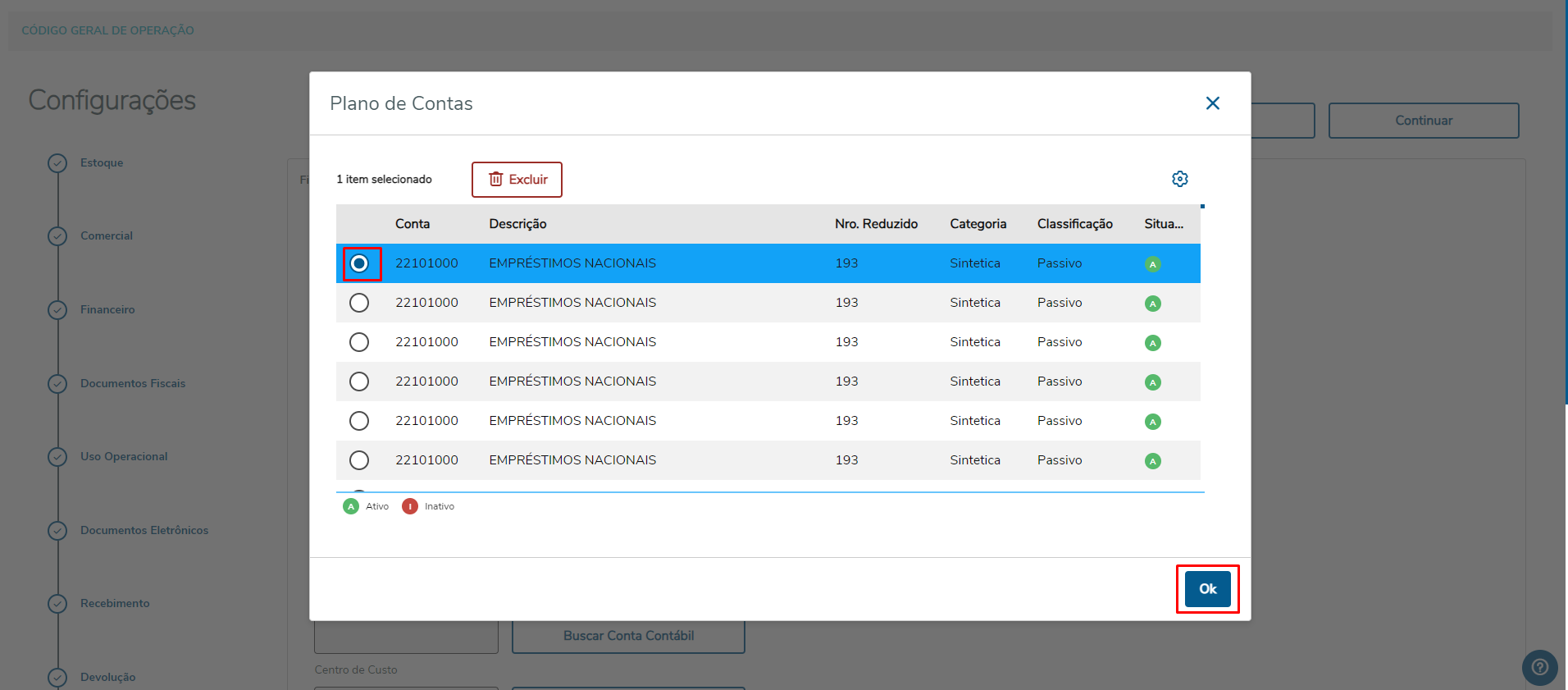Click the '1 item selecionado' label
This screenshot has width=1568, height=690.
pyautogui.click(x=384, y=180)
